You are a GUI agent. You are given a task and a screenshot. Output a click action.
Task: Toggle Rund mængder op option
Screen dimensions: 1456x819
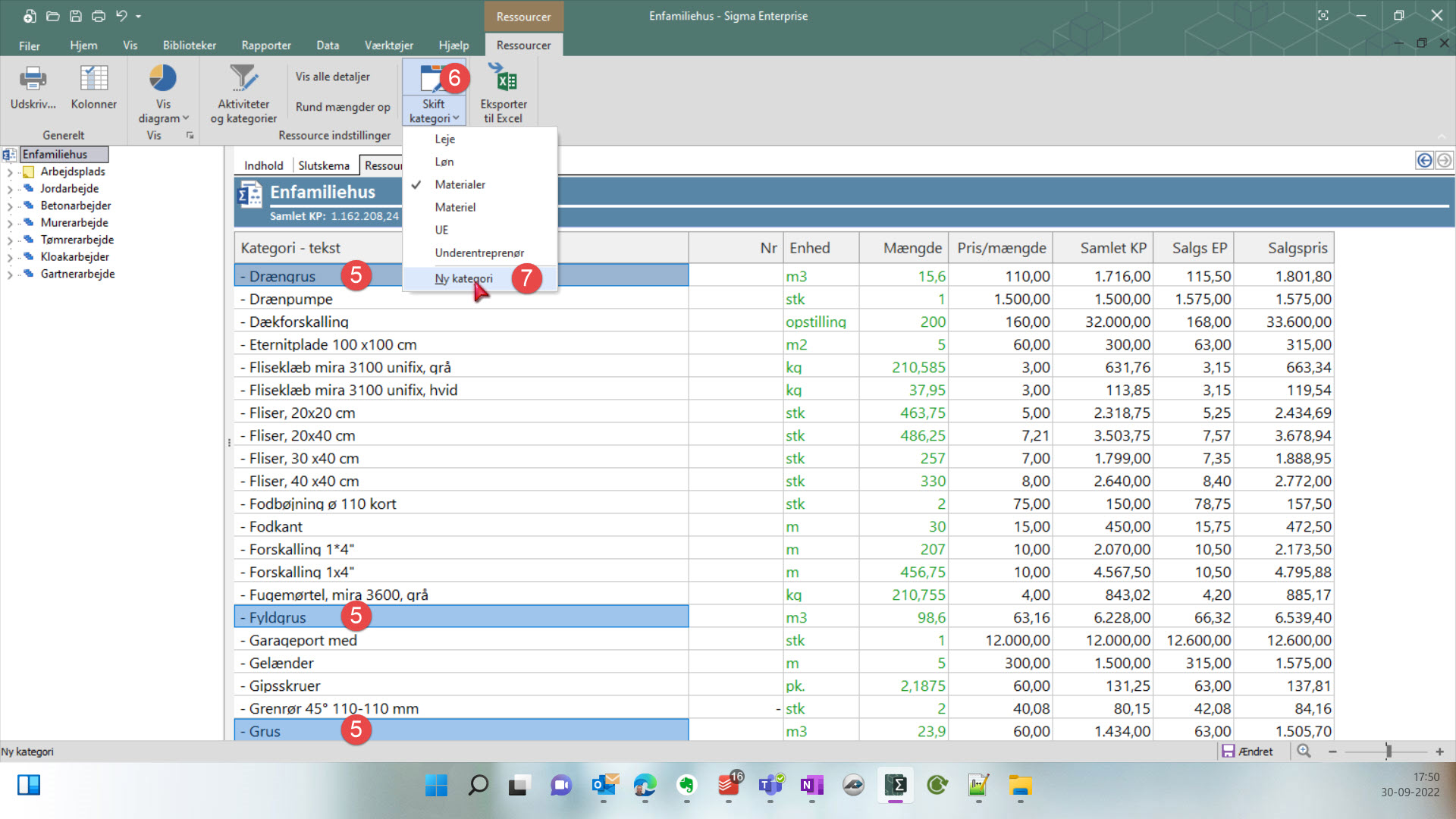343,107
